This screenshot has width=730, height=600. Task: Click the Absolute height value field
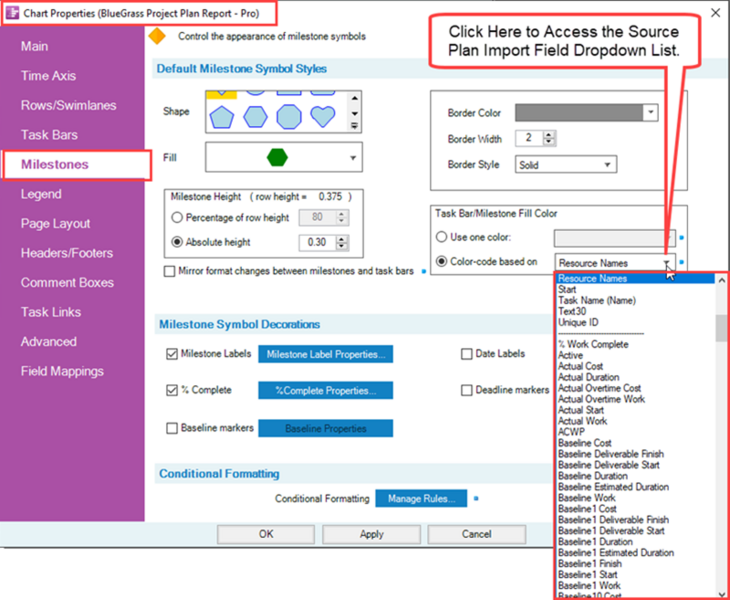point(317,242)
